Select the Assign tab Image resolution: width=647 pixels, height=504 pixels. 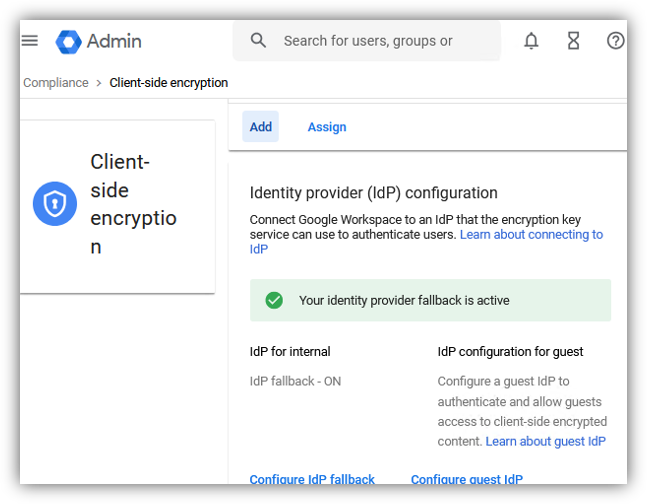pyautogui.click(x=327, y=127)
